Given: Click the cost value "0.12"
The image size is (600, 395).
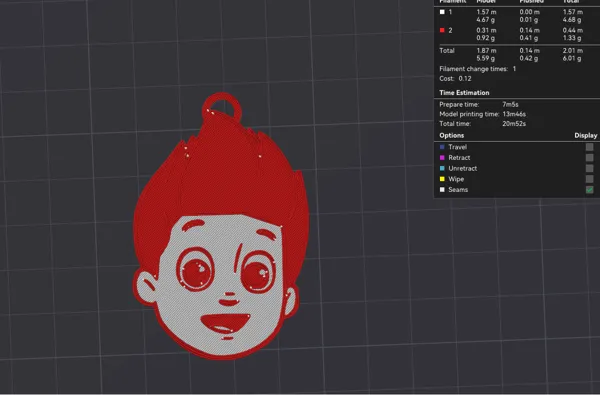Looking at the screenshot, I should pyautogui.click(x=465, y=78).
